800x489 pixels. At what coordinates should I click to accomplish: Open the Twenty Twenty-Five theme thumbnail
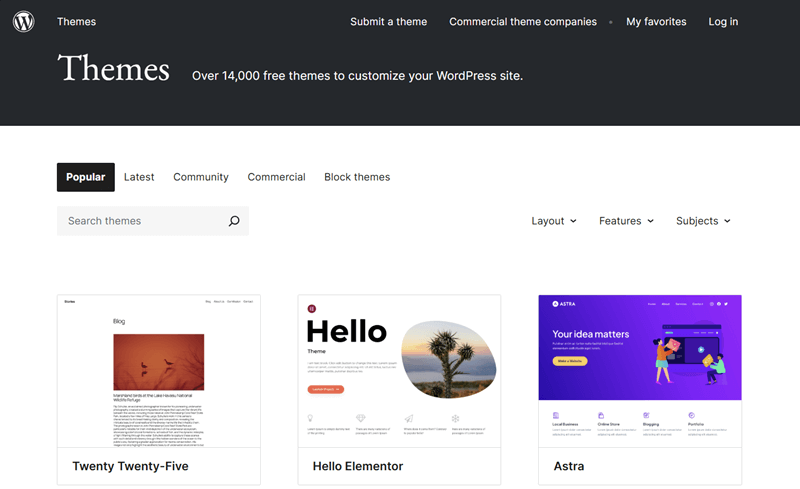click(x=159, y=371)
